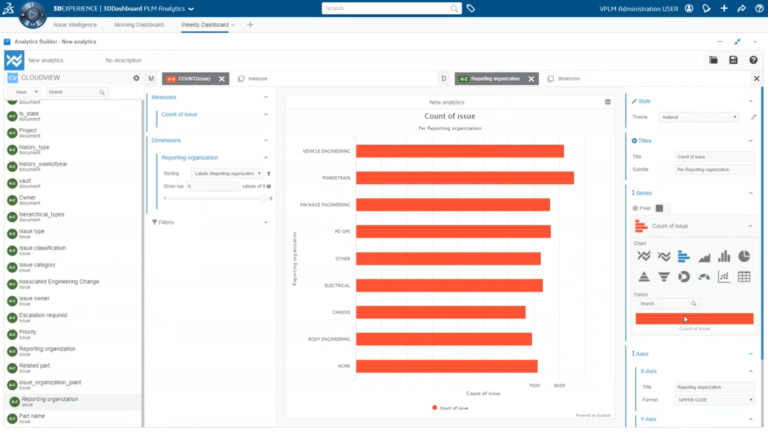This screenshot has width=768, height=432.
Task: Open the folder icon in header
Action: coord(713,60)
